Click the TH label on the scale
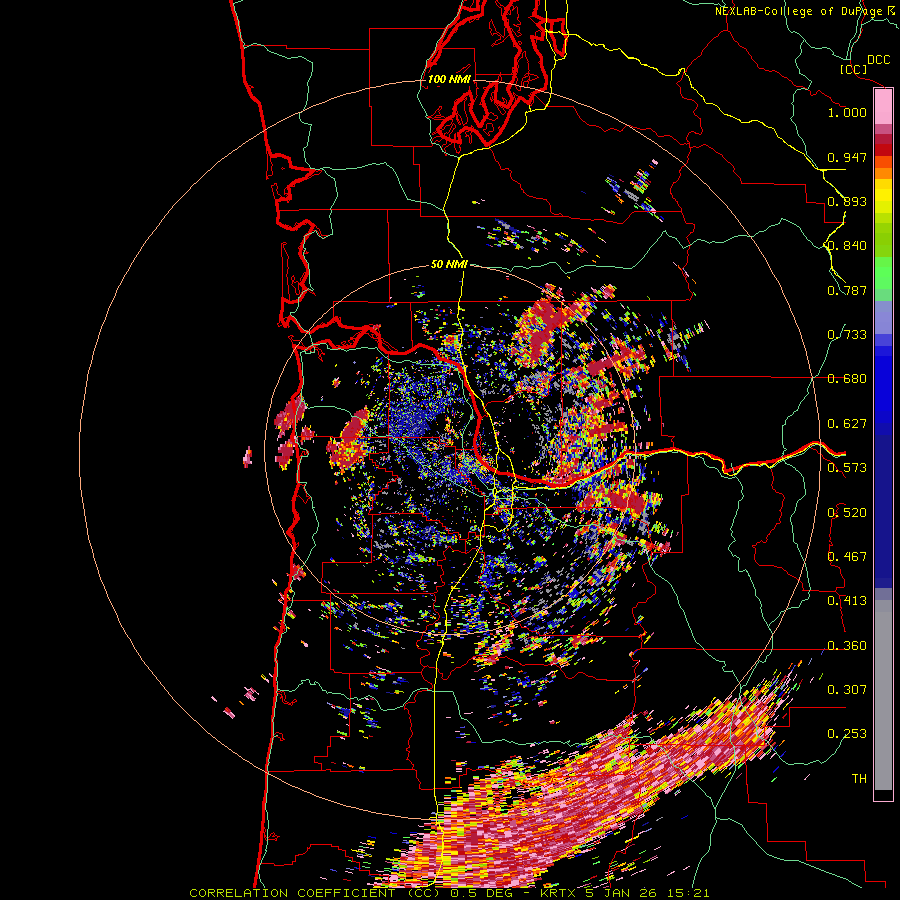Screen dimensions: 900x900 (x=859, y=779)
